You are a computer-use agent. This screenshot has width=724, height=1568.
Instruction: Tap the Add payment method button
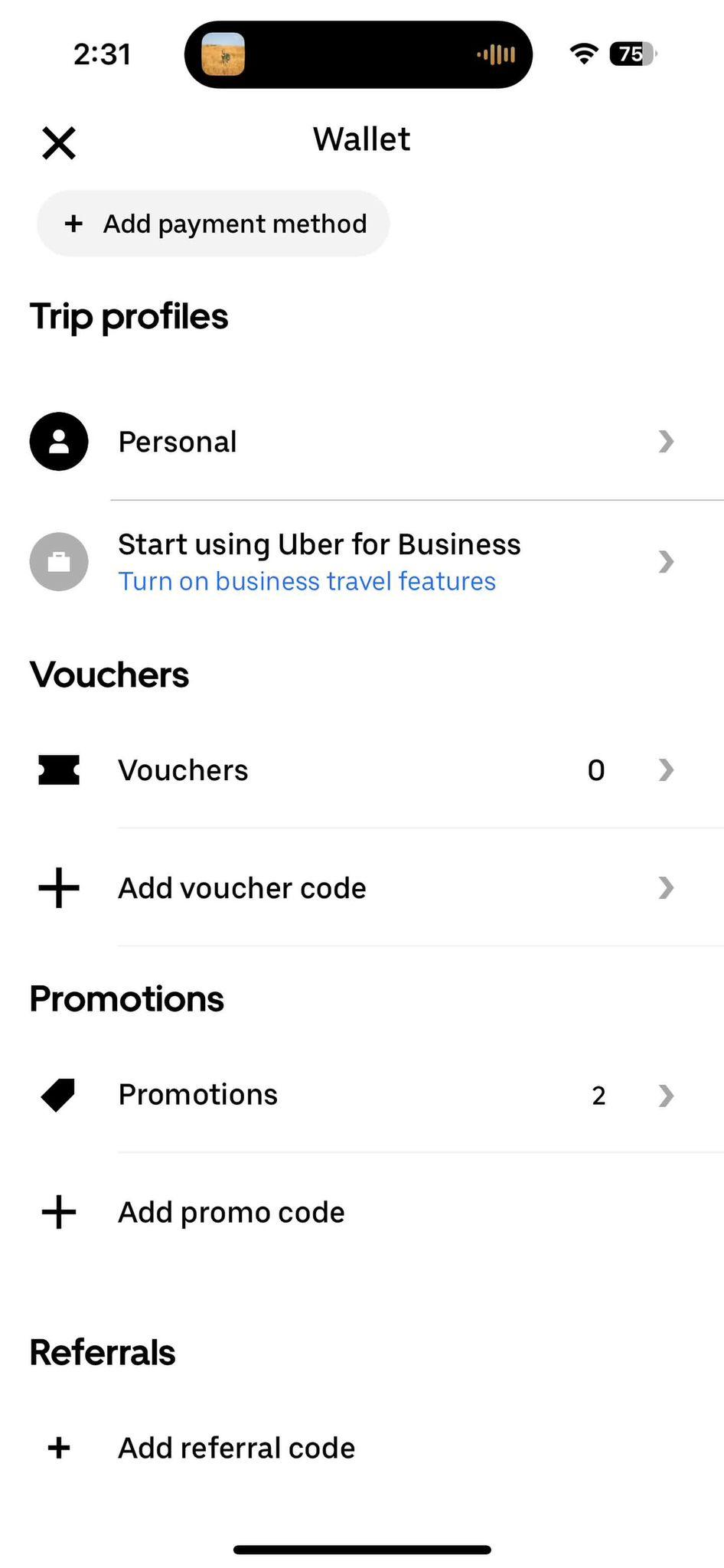(x=213, y=224)
